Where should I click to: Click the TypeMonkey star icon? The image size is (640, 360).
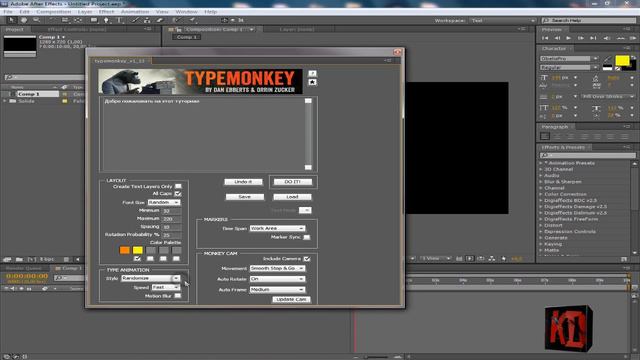312,82
